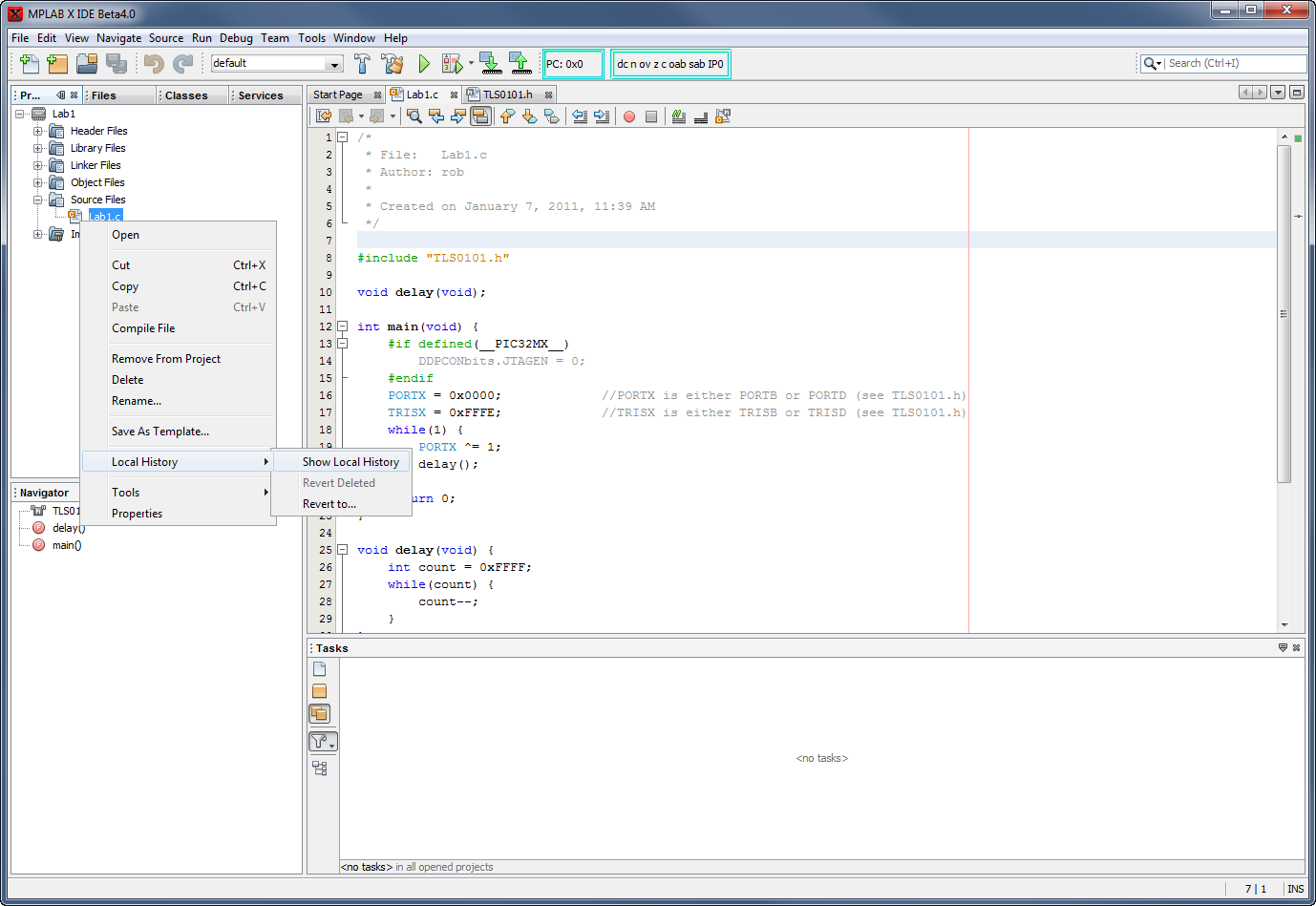The image size is (1316, 906).
Task: Run the project with green play icon
Action: pos(424,64)
